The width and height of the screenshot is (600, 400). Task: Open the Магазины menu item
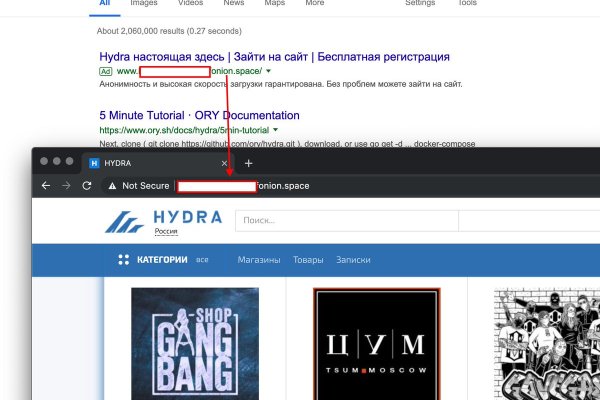pos(259,260)
